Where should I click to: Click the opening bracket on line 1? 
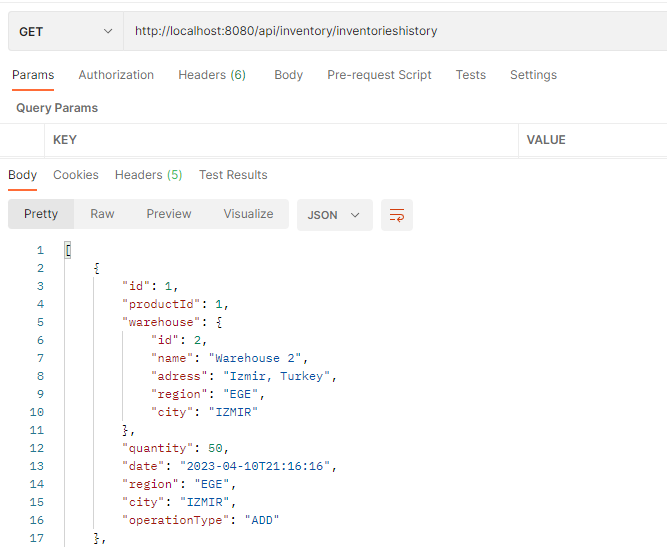68,250
